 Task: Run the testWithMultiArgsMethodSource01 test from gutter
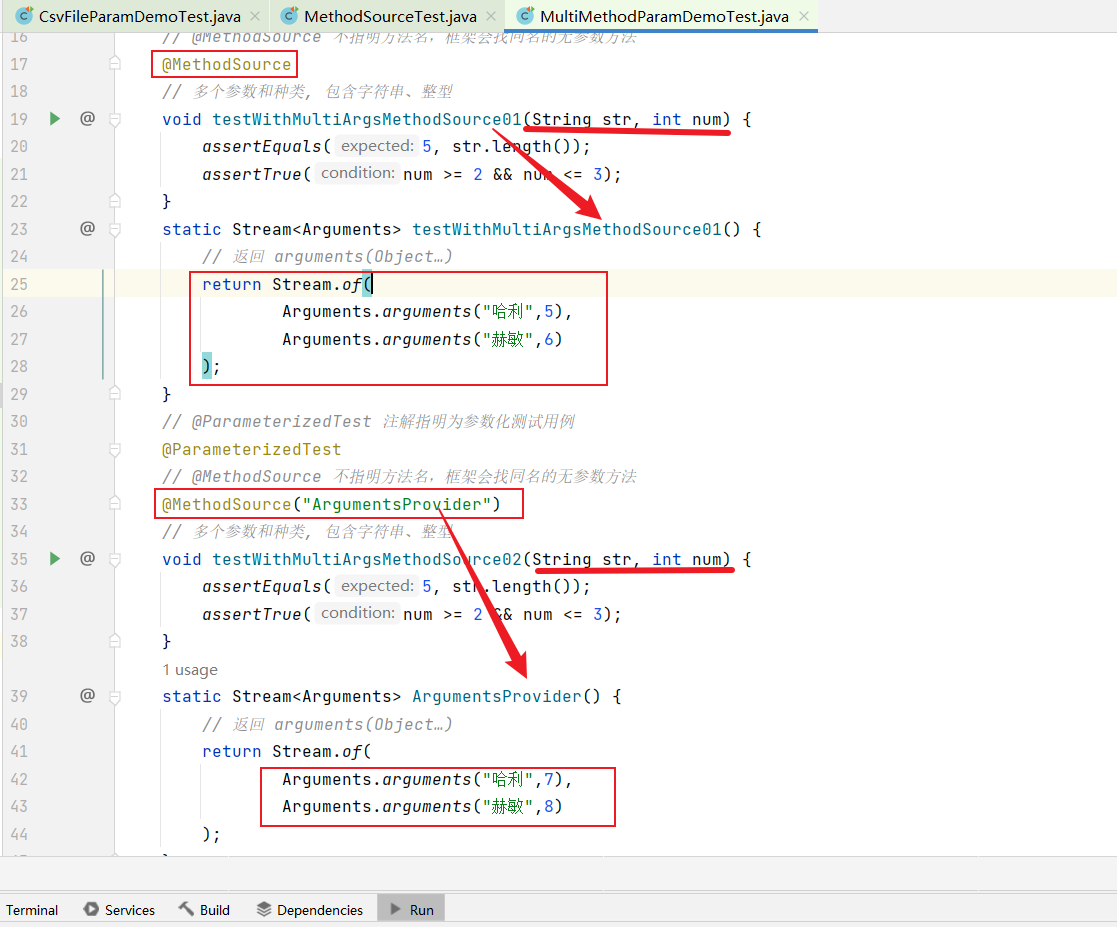click(55, 119)
